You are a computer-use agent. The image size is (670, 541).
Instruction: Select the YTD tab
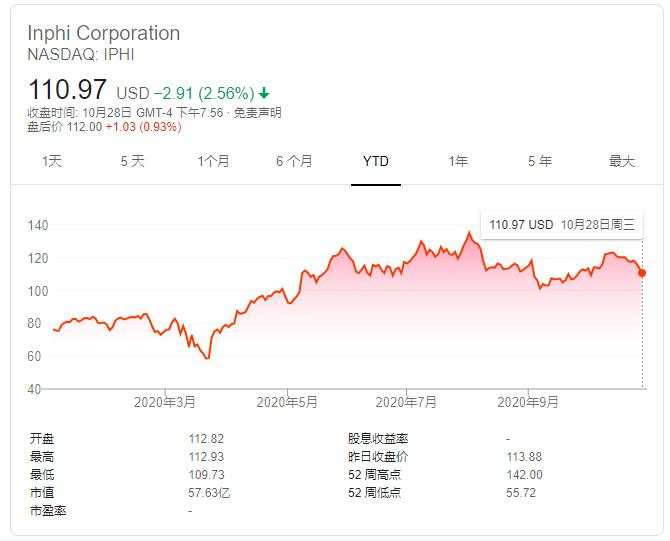[376, 161]
